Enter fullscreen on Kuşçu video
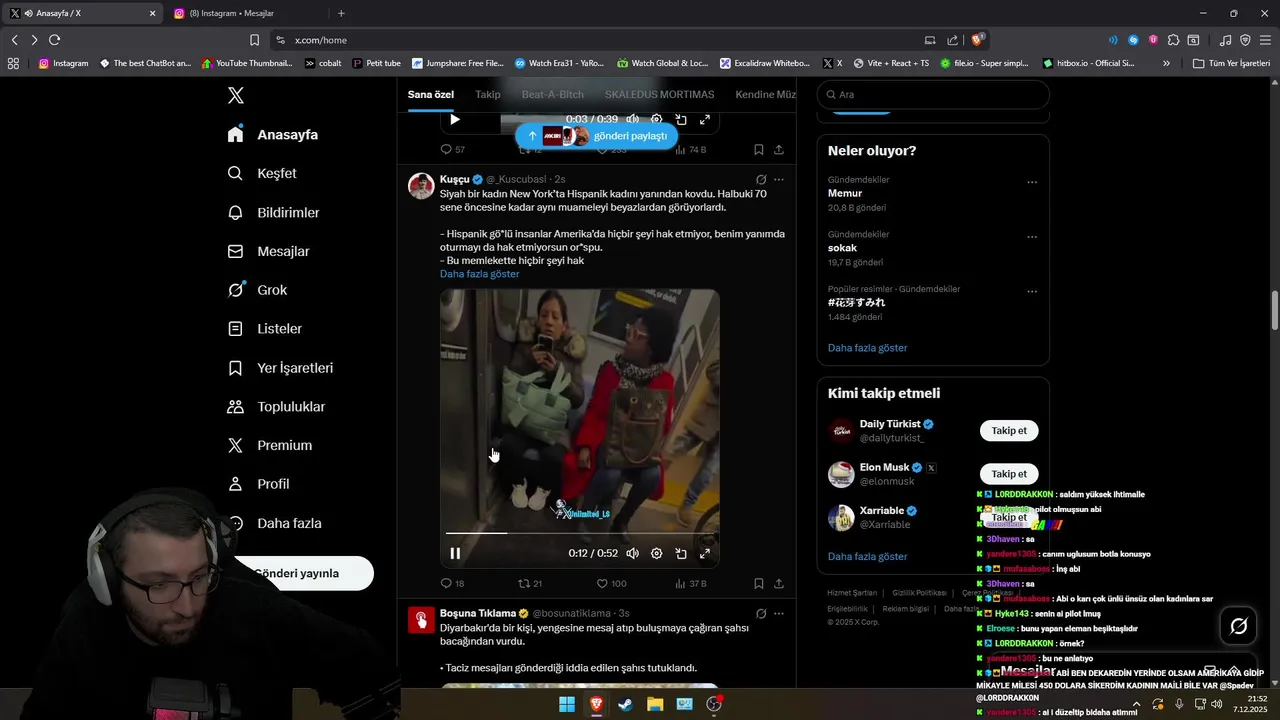 tap(705, 553)
